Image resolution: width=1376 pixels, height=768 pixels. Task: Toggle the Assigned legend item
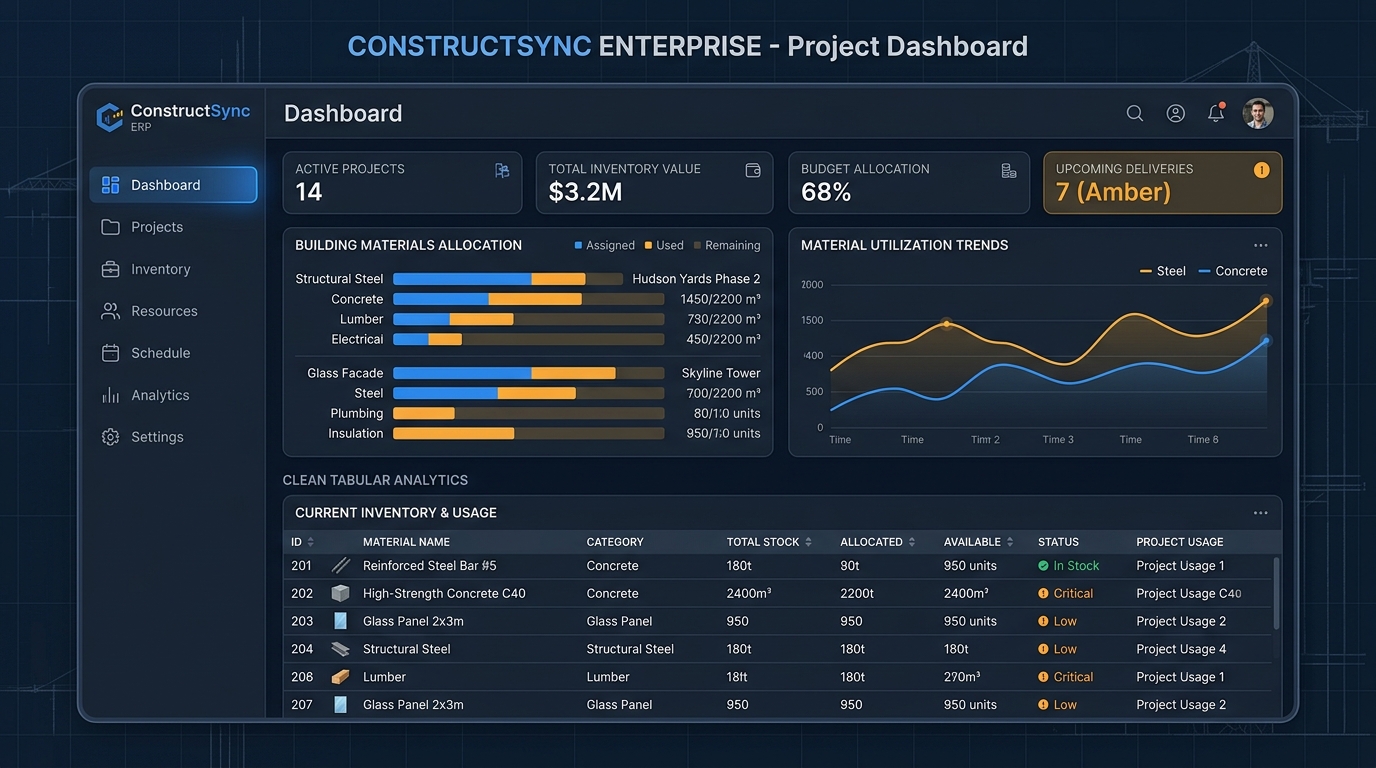click(604, 245)
